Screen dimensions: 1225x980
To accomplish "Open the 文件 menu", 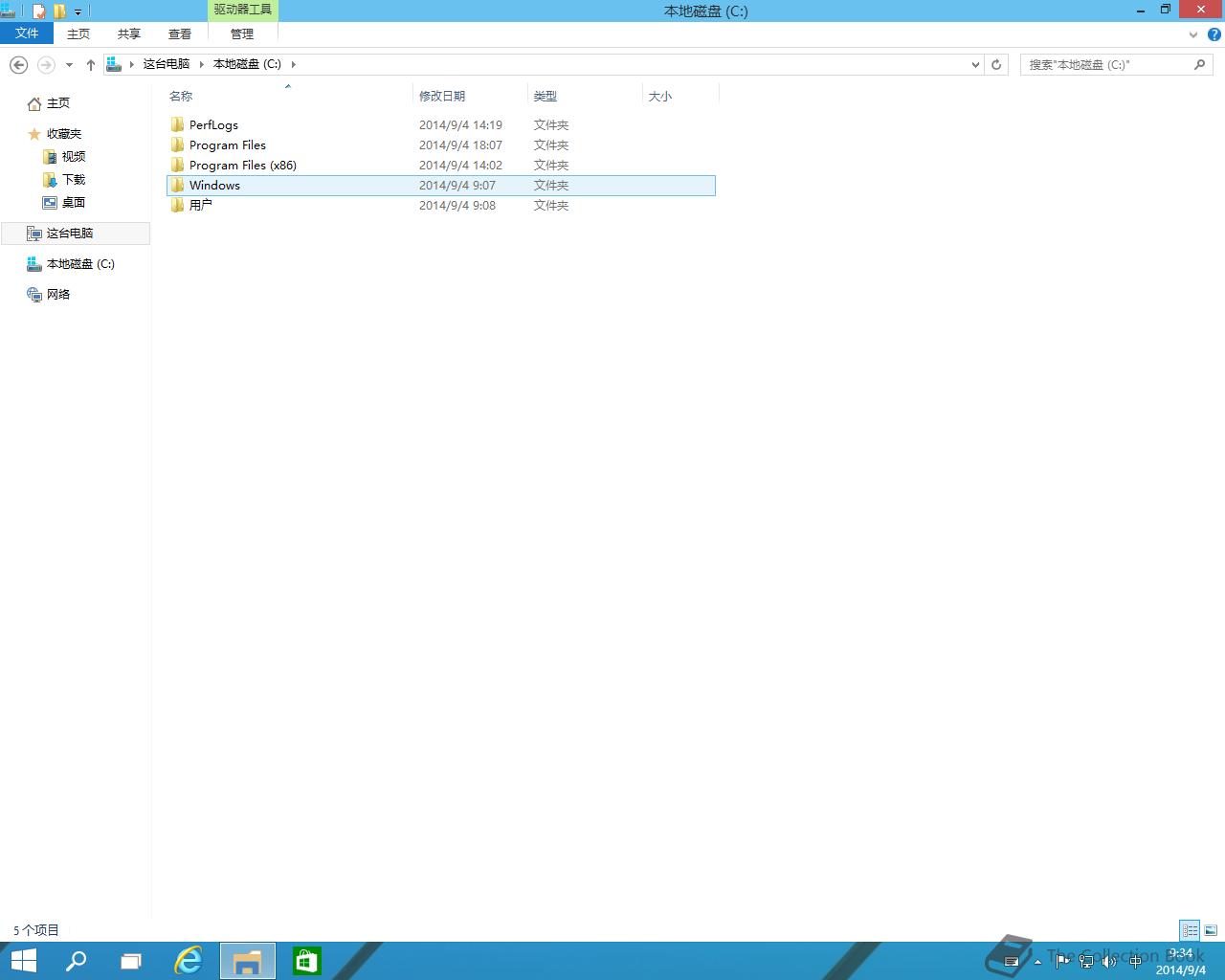I will (27, 33).
